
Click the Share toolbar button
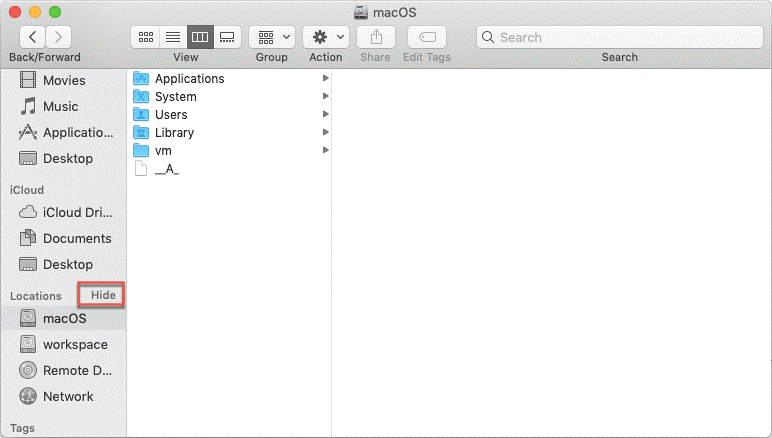(x=376, y=37)
